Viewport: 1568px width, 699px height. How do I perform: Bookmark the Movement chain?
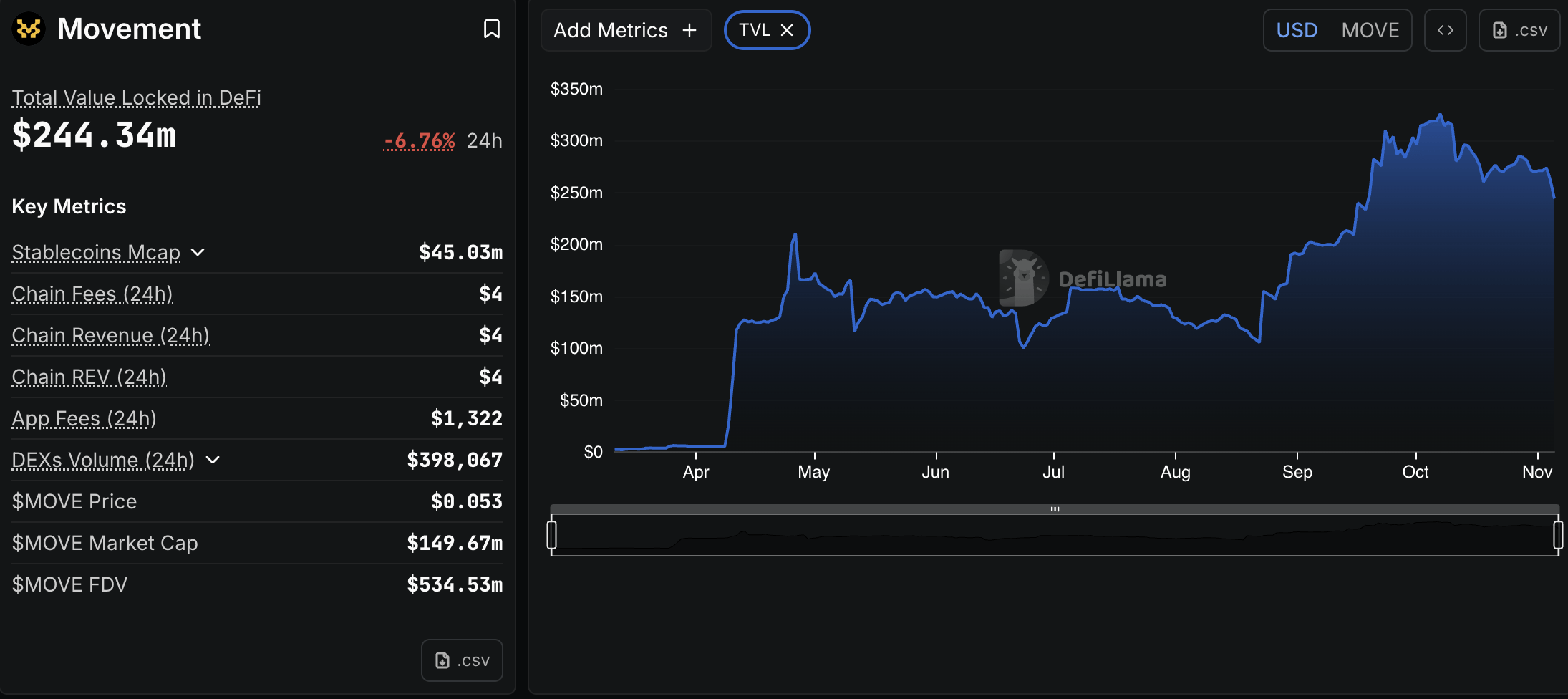(x=491, y=29)
